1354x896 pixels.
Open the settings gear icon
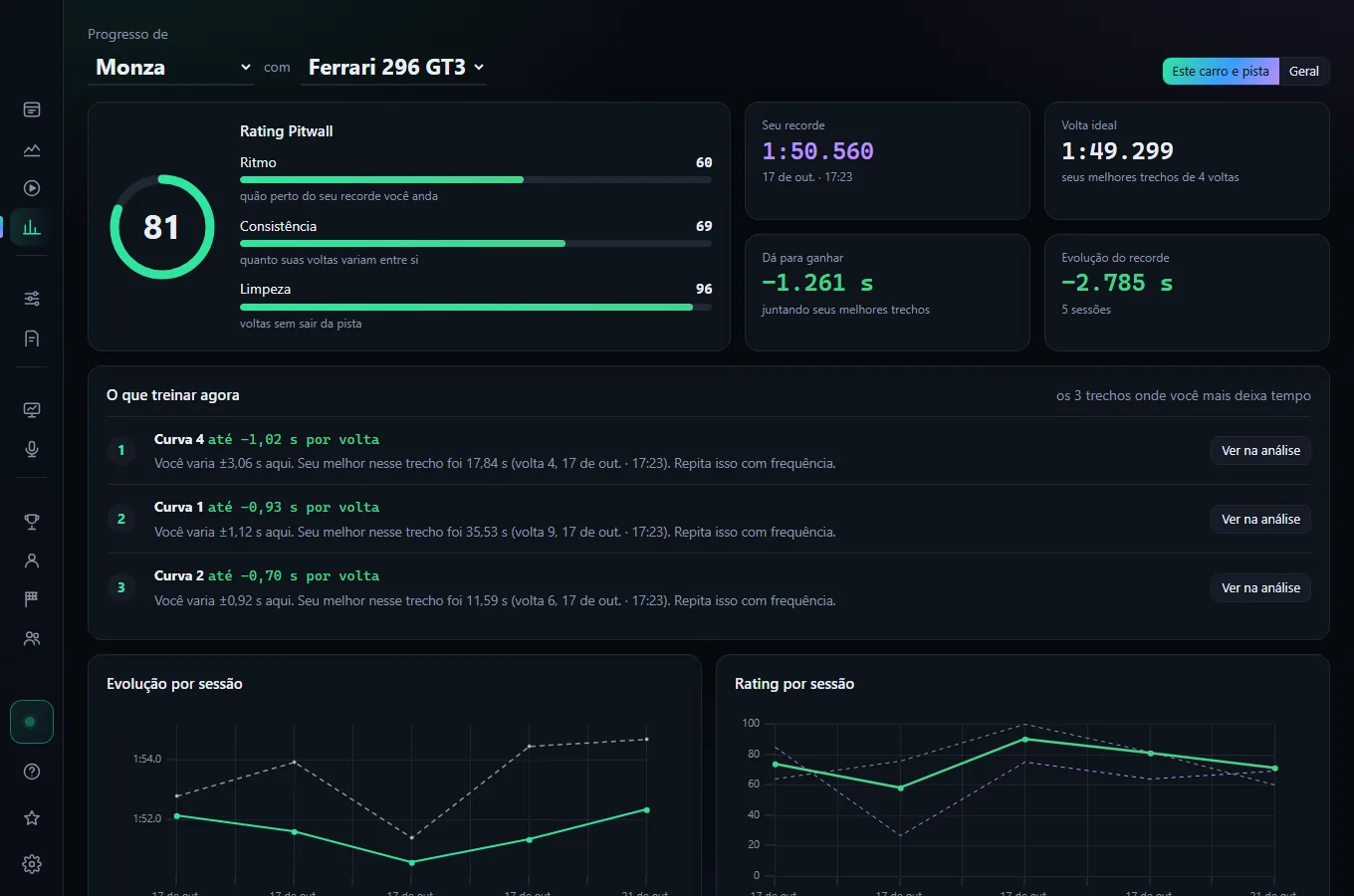pyautogui.click(x=32, y=864)
